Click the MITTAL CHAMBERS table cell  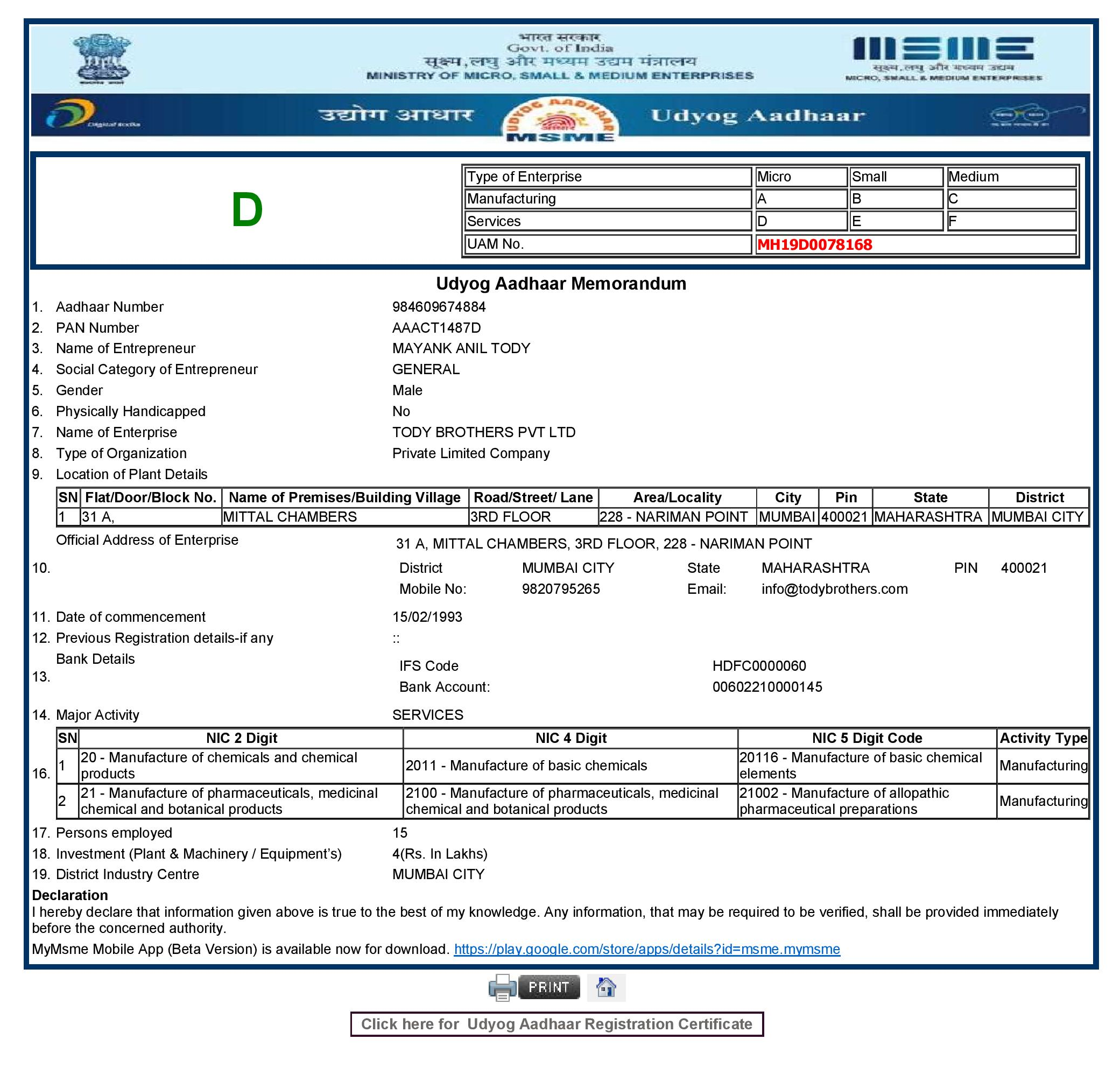coord(345,516)
